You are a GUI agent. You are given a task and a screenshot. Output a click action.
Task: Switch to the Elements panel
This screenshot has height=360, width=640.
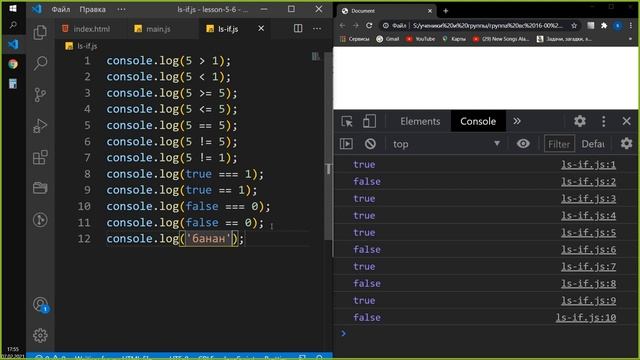(420, 121)
